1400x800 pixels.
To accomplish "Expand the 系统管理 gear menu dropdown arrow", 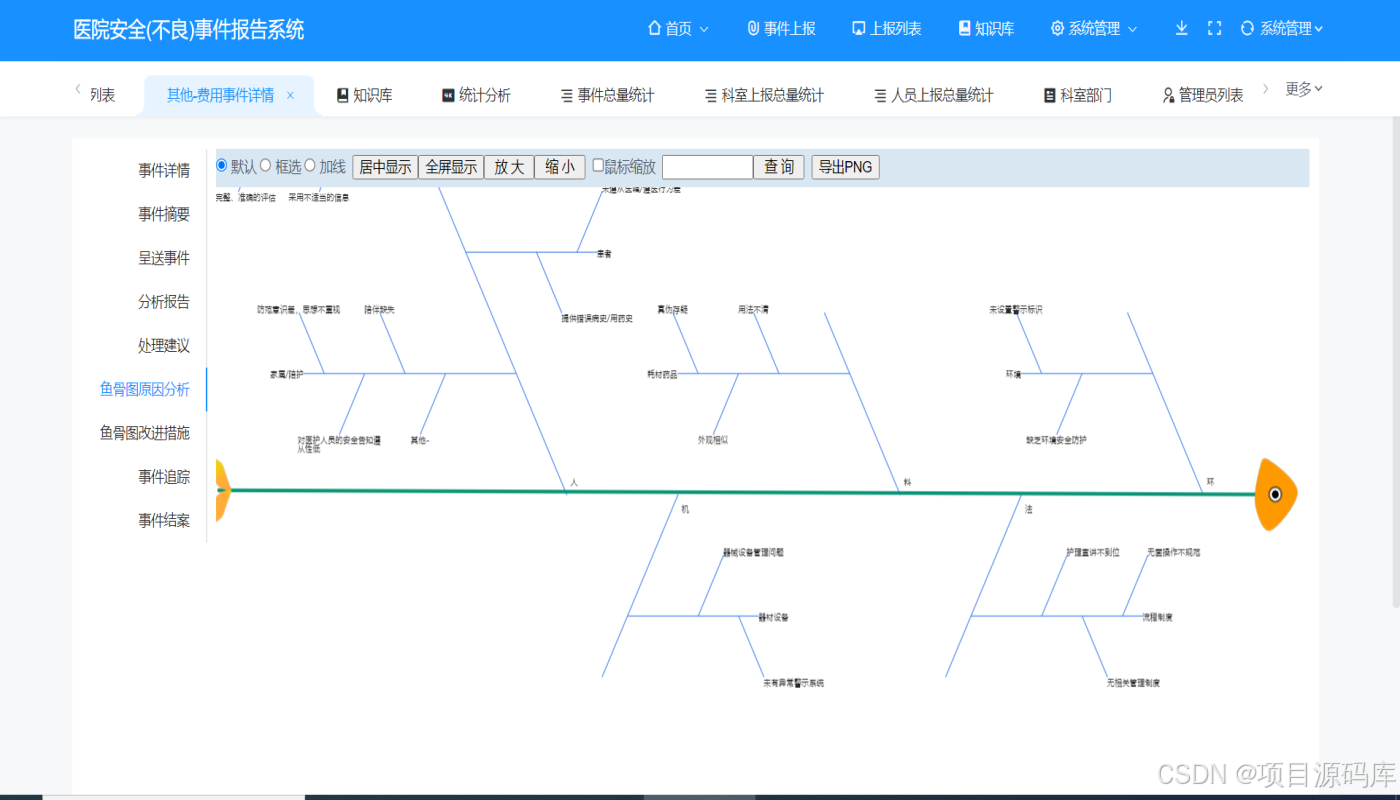I will [1132, 29].
